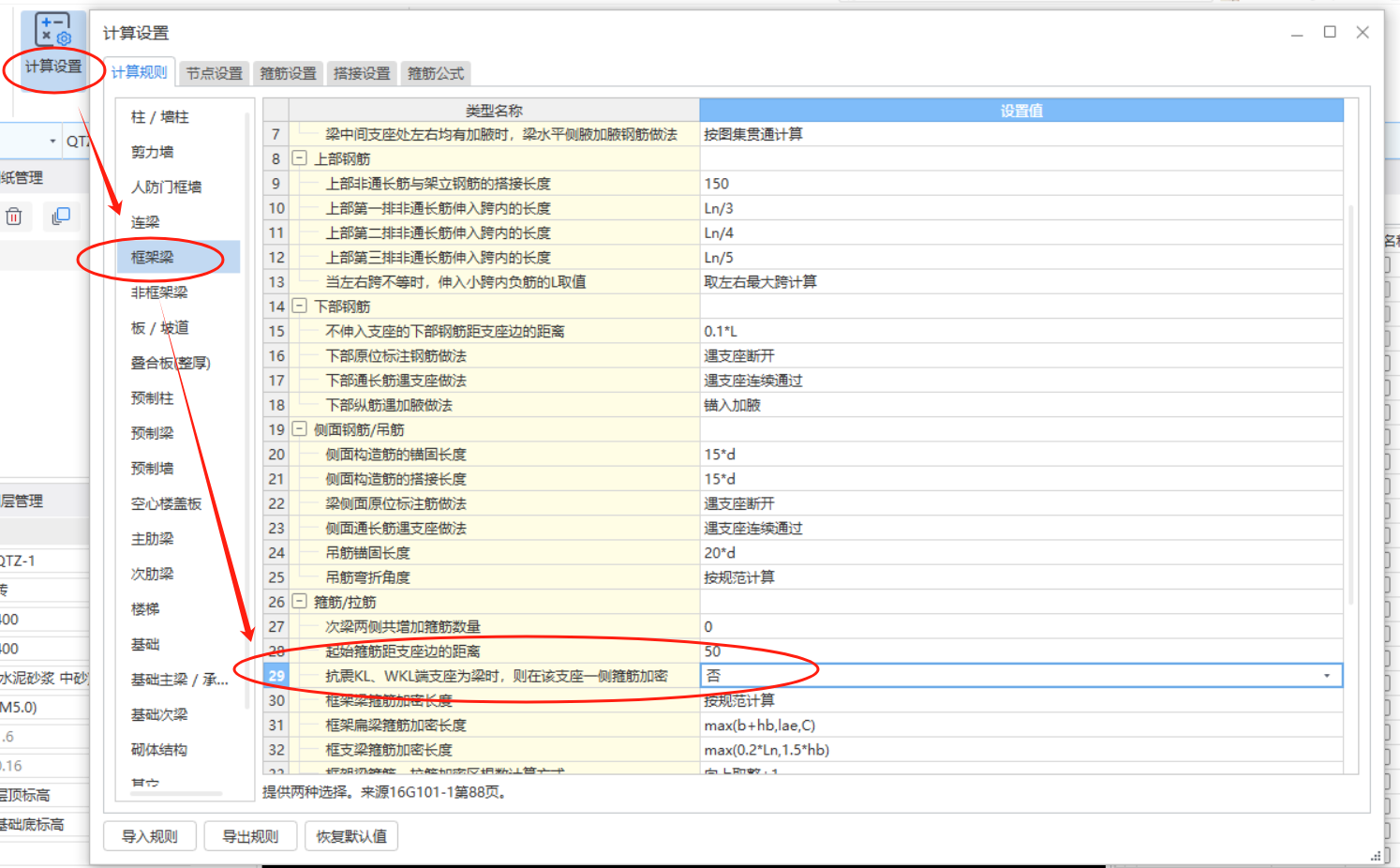Collapse the 侧面钢筋/吊筋 group in row 19
Screen dimensions: 1400x868
pyautogui.click(x=300, y=429)
